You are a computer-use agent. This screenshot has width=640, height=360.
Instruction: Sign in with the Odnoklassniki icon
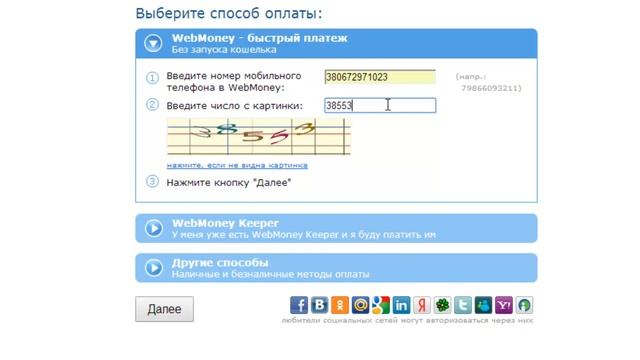pos(340,305)
